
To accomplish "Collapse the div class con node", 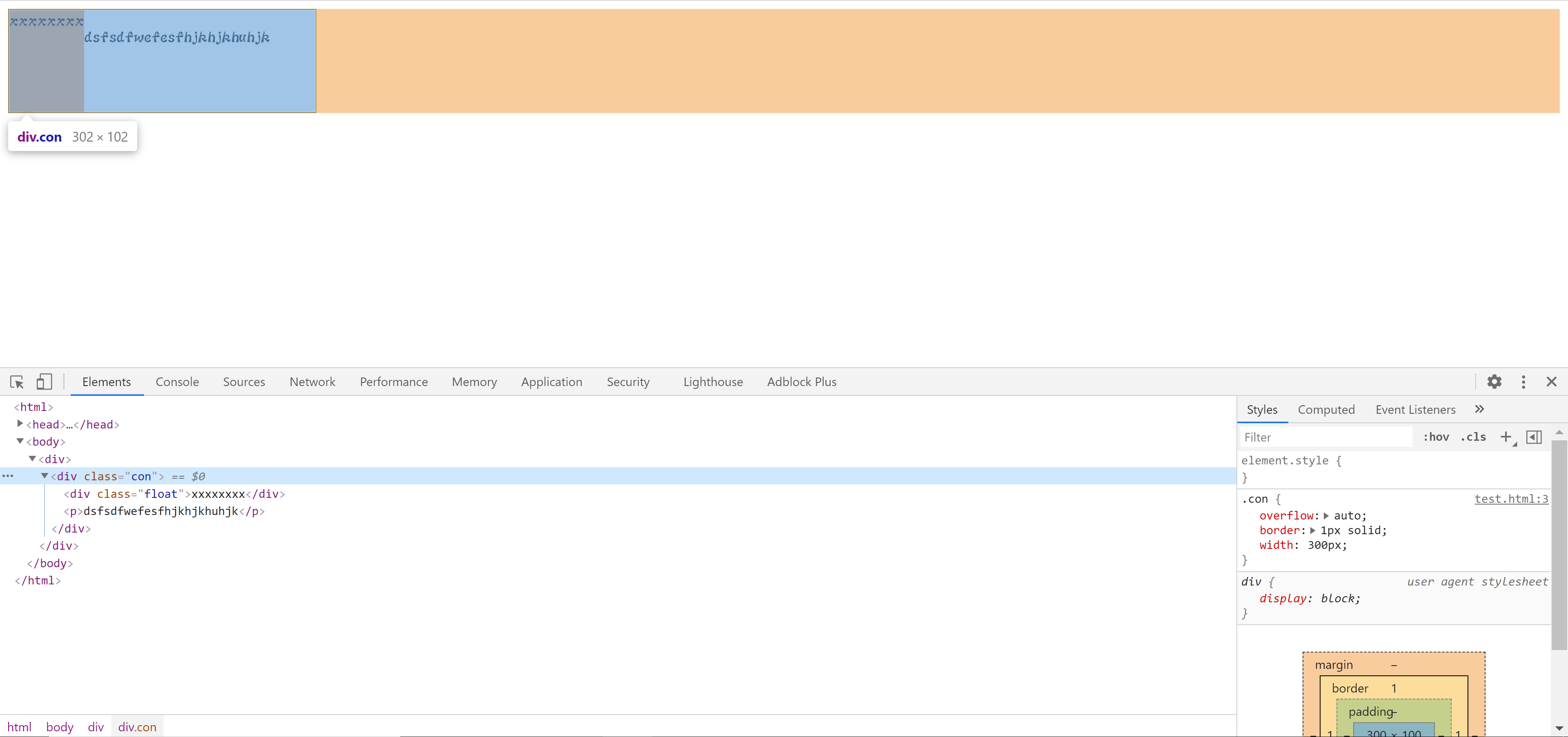I will point(45,476).
